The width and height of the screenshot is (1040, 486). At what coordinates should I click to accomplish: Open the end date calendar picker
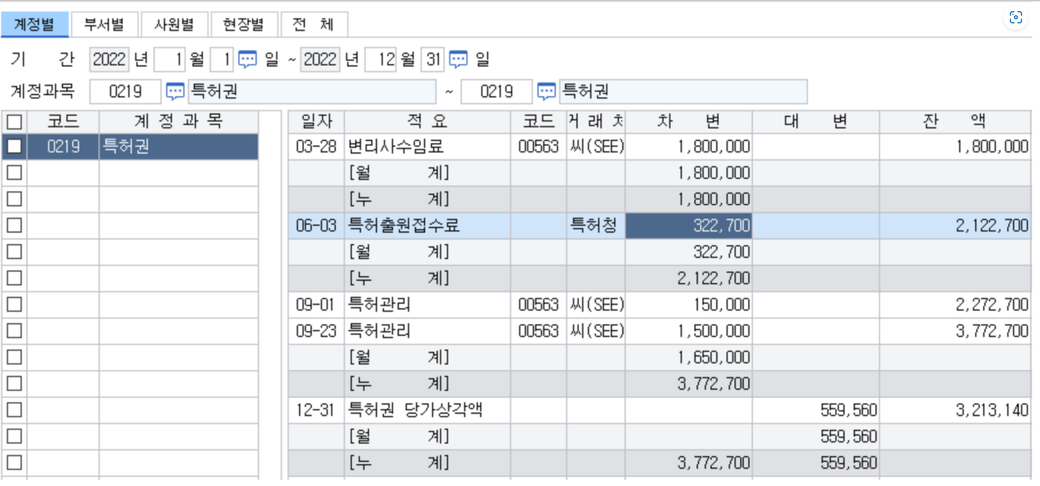coord(458,59)
